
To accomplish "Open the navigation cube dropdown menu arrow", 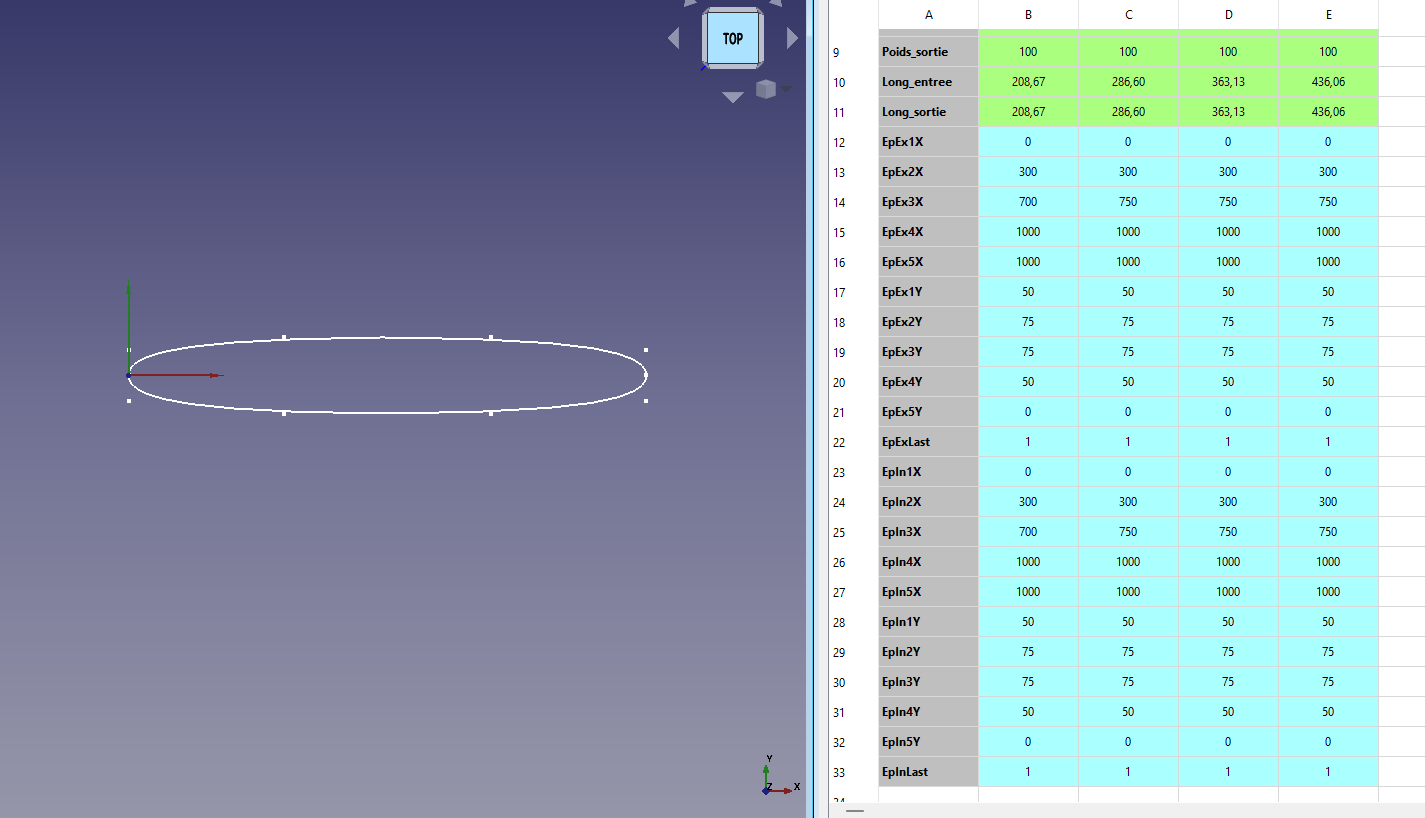I will [787, 89].
